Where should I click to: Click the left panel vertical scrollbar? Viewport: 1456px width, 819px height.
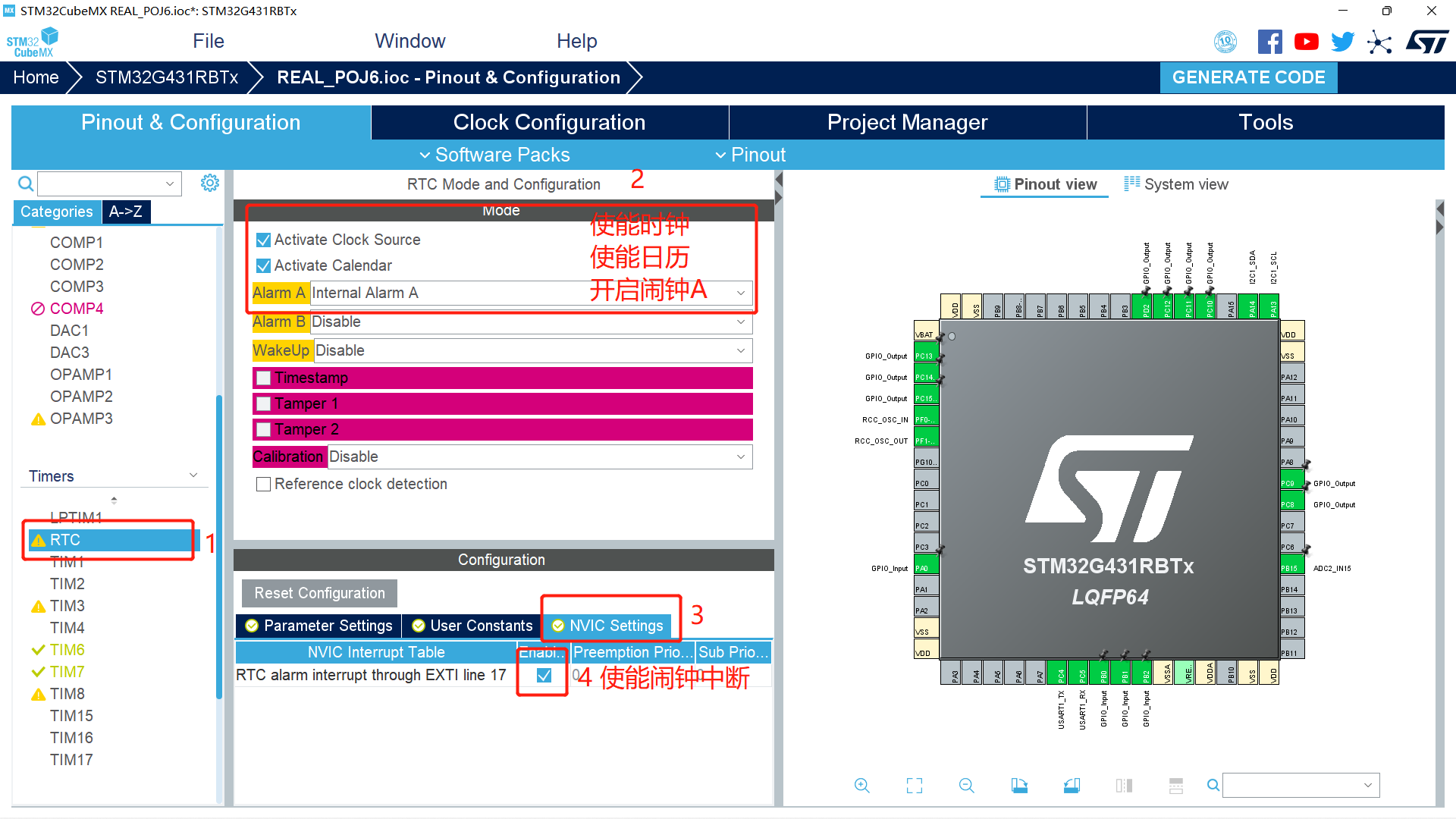[219, 546]
